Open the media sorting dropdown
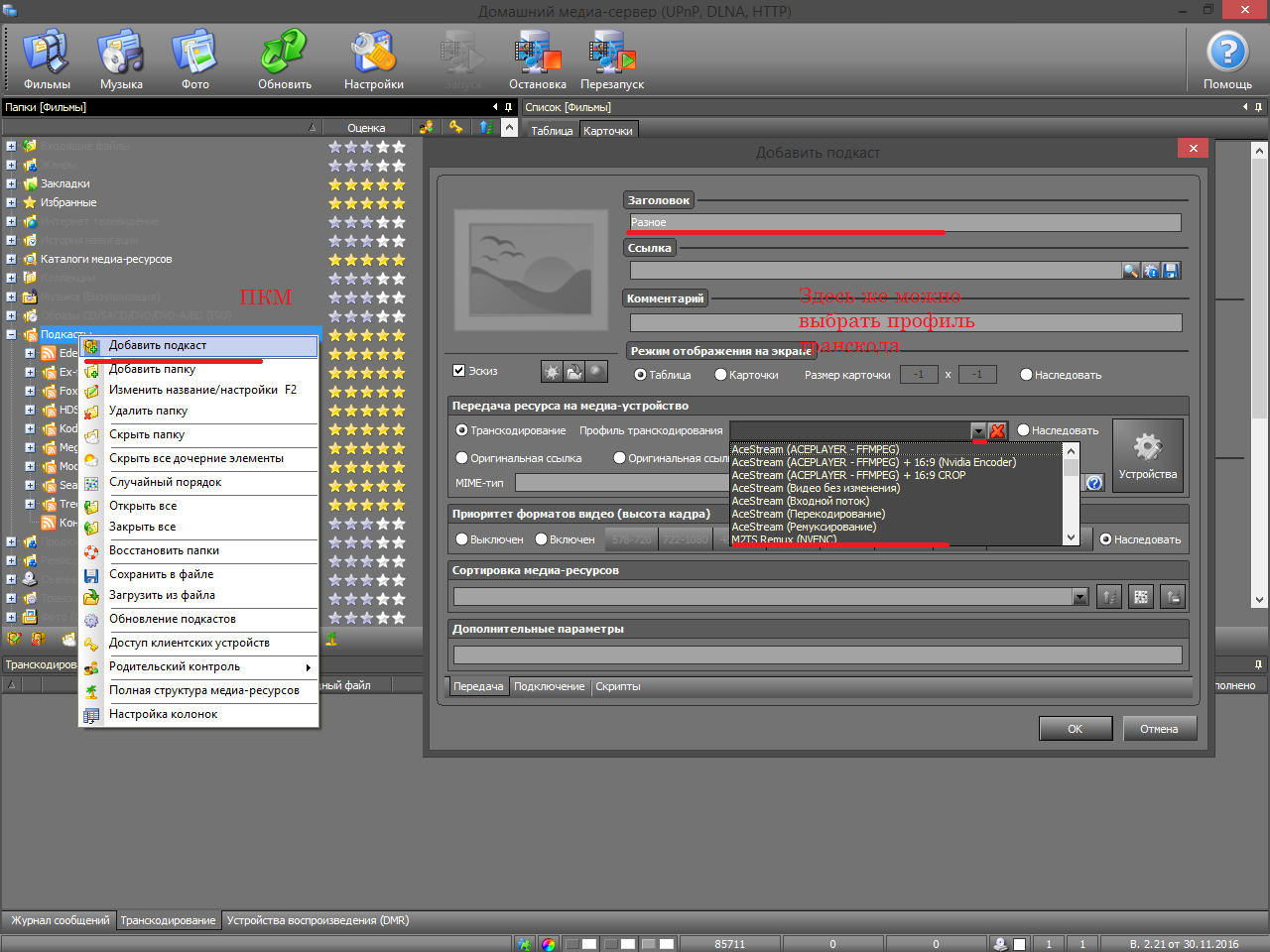The image size is (1270, 952). (x=1080, y=597)
